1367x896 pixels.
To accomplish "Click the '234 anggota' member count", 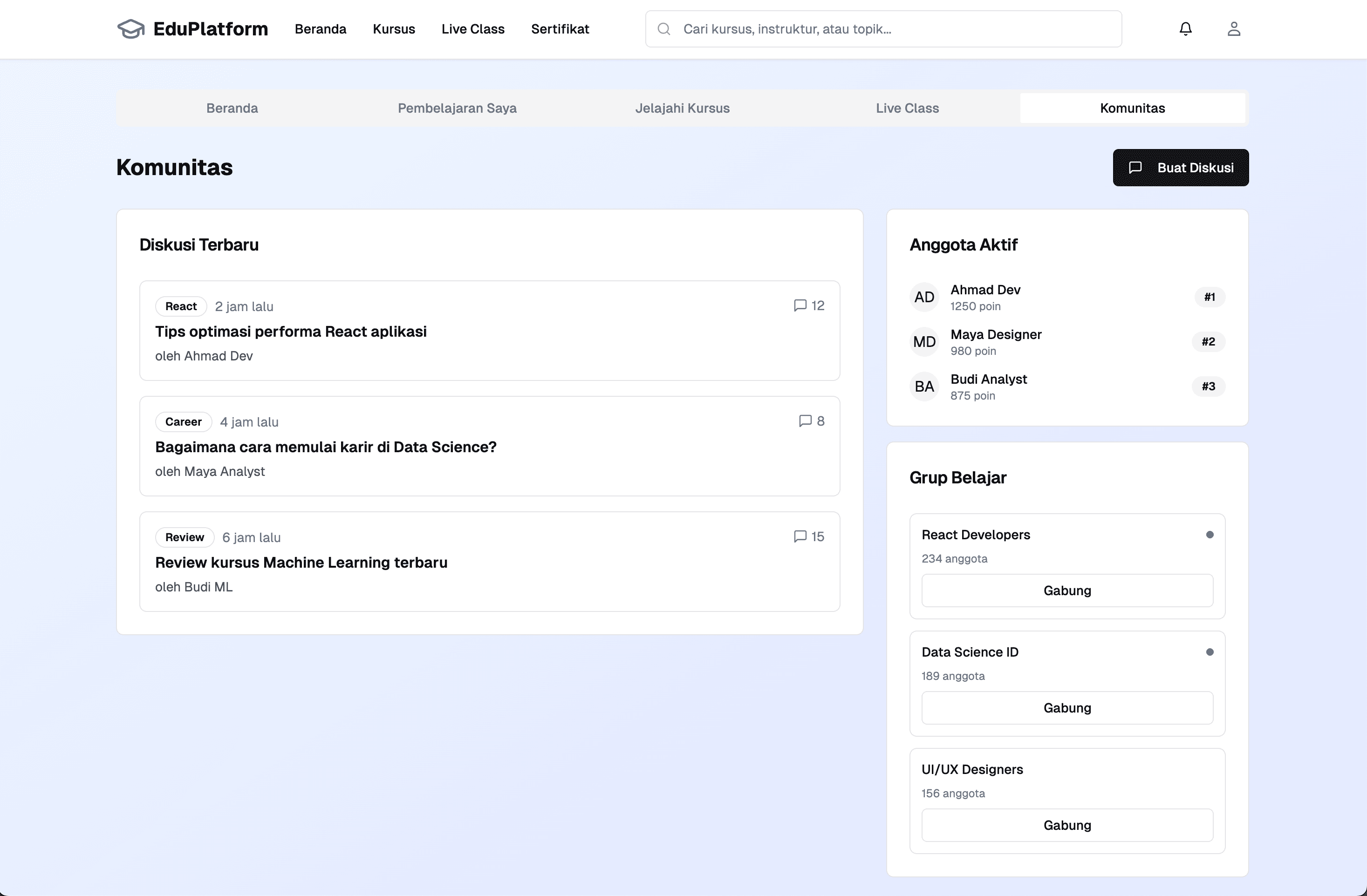I will pos(954,559).
